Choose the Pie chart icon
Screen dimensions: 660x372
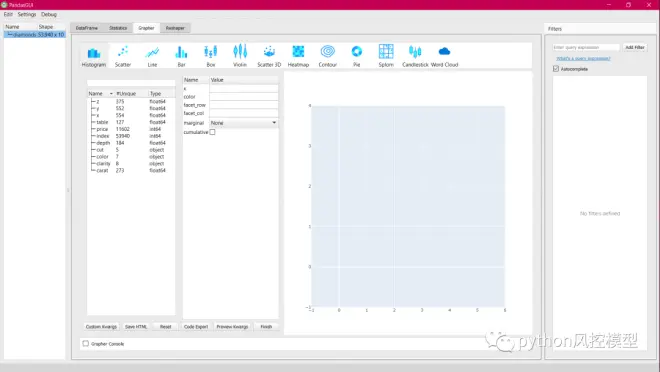click(x=357, y=56)
